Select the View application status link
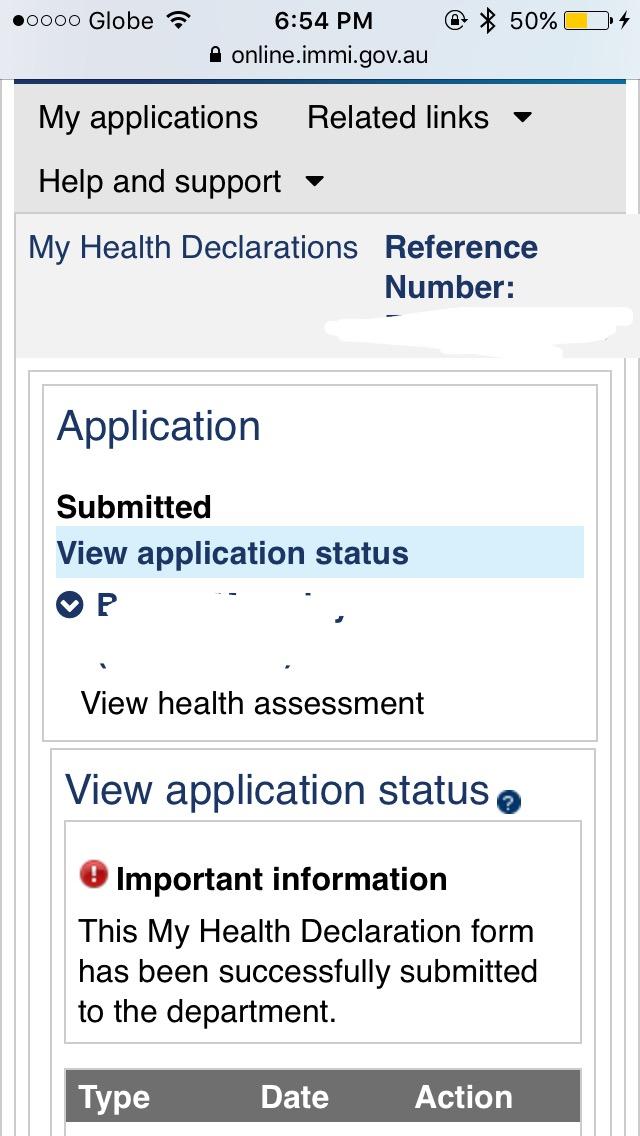This screenshot has width=640, height=1136. tap(232, 554)
